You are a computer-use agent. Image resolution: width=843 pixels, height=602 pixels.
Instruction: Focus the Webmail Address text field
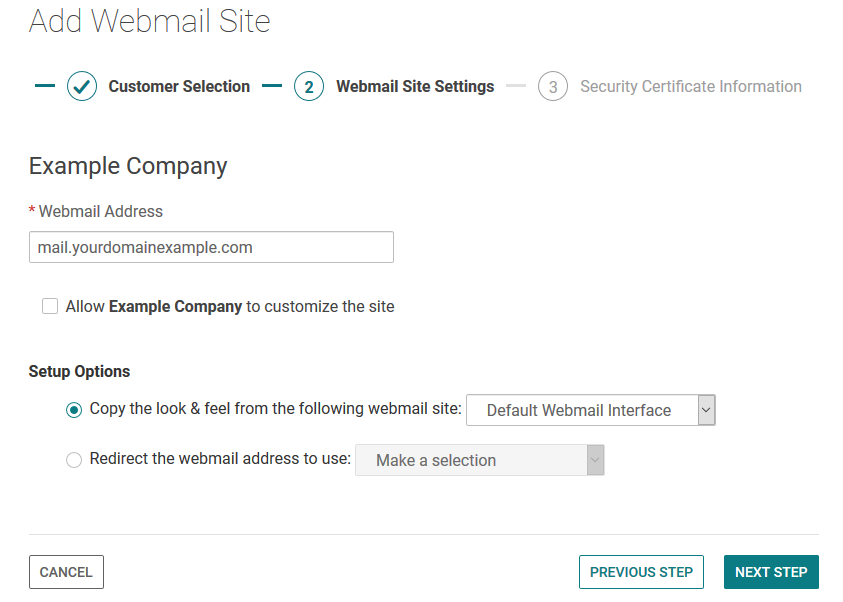coord(211,247)
